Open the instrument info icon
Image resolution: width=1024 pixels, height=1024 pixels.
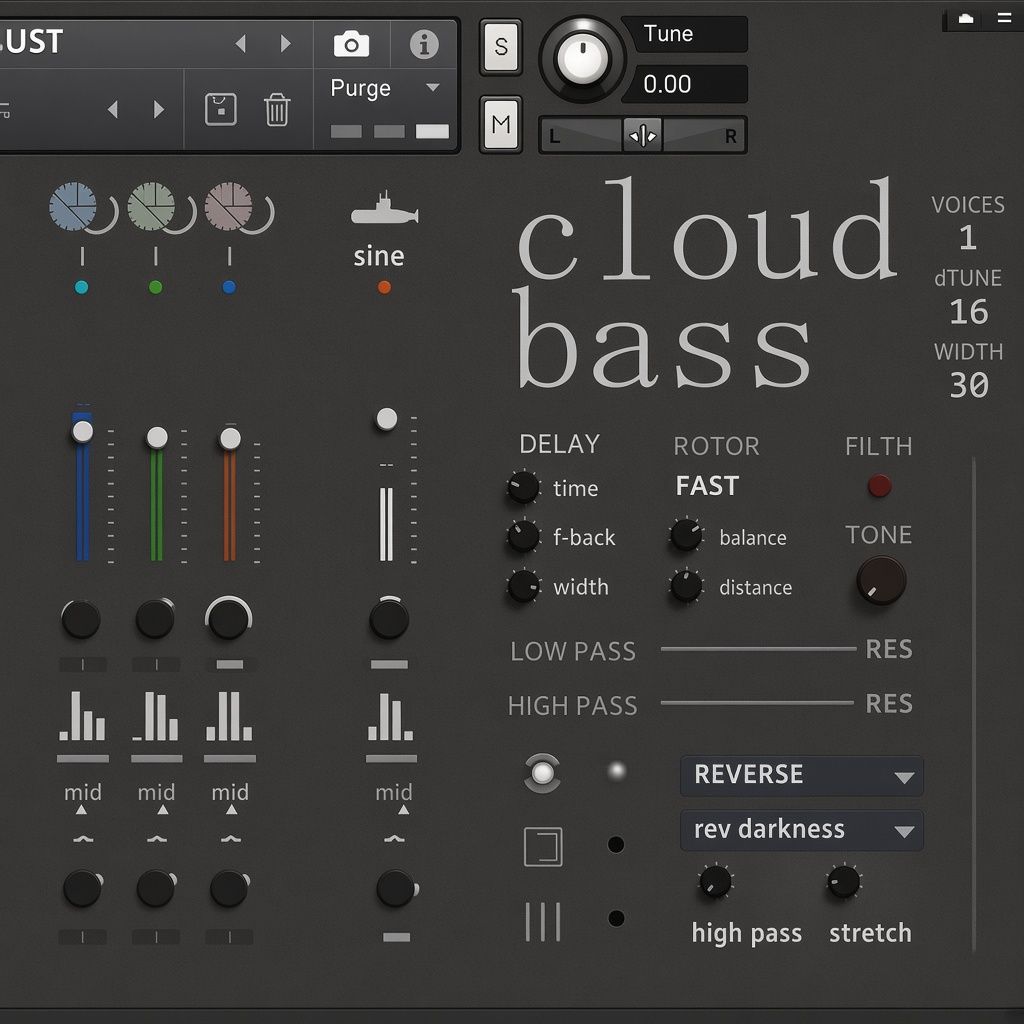pyautogui.click(x=424, y=44)
